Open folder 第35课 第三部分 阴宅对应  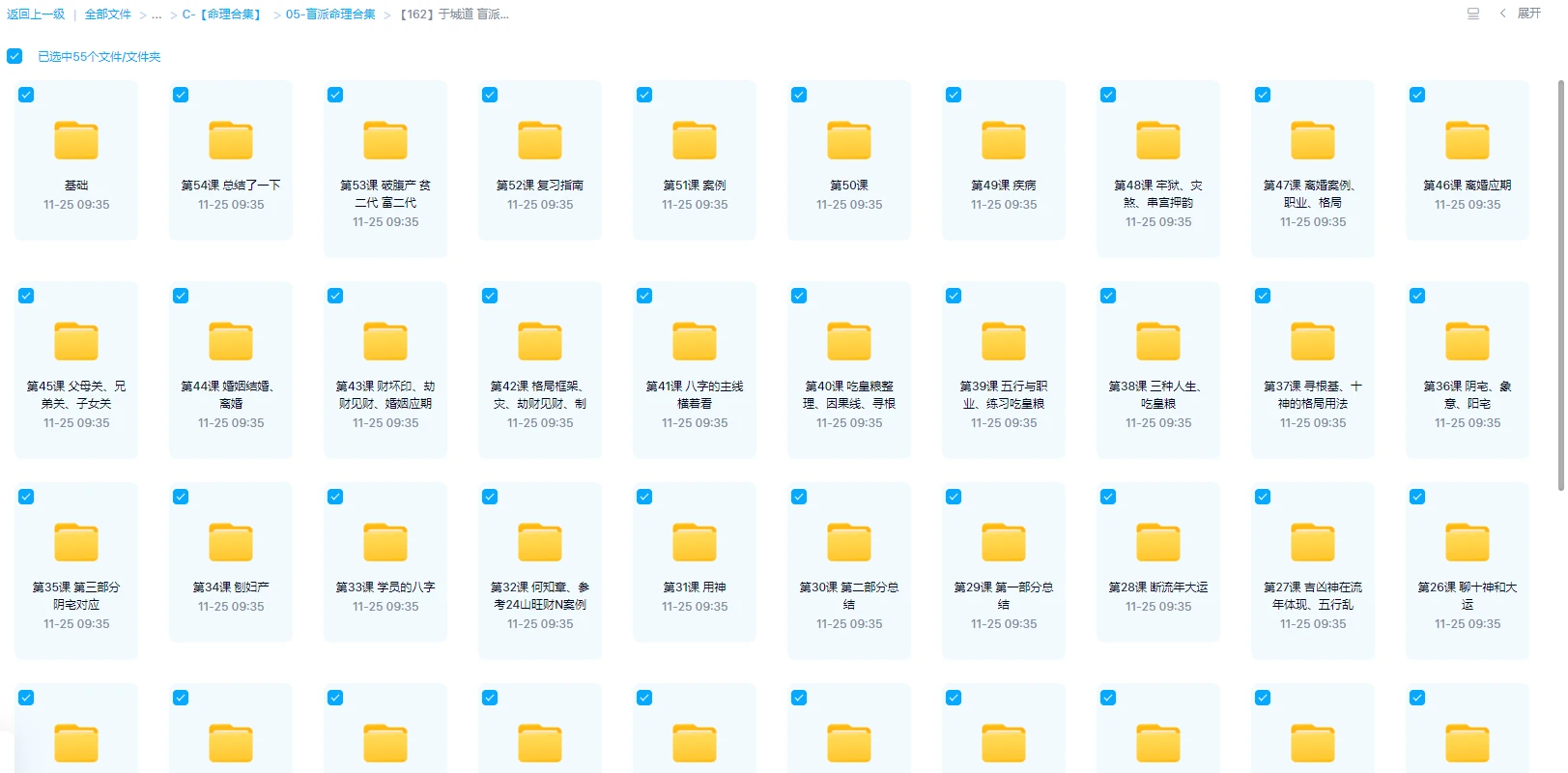click(x=76, y=542)
